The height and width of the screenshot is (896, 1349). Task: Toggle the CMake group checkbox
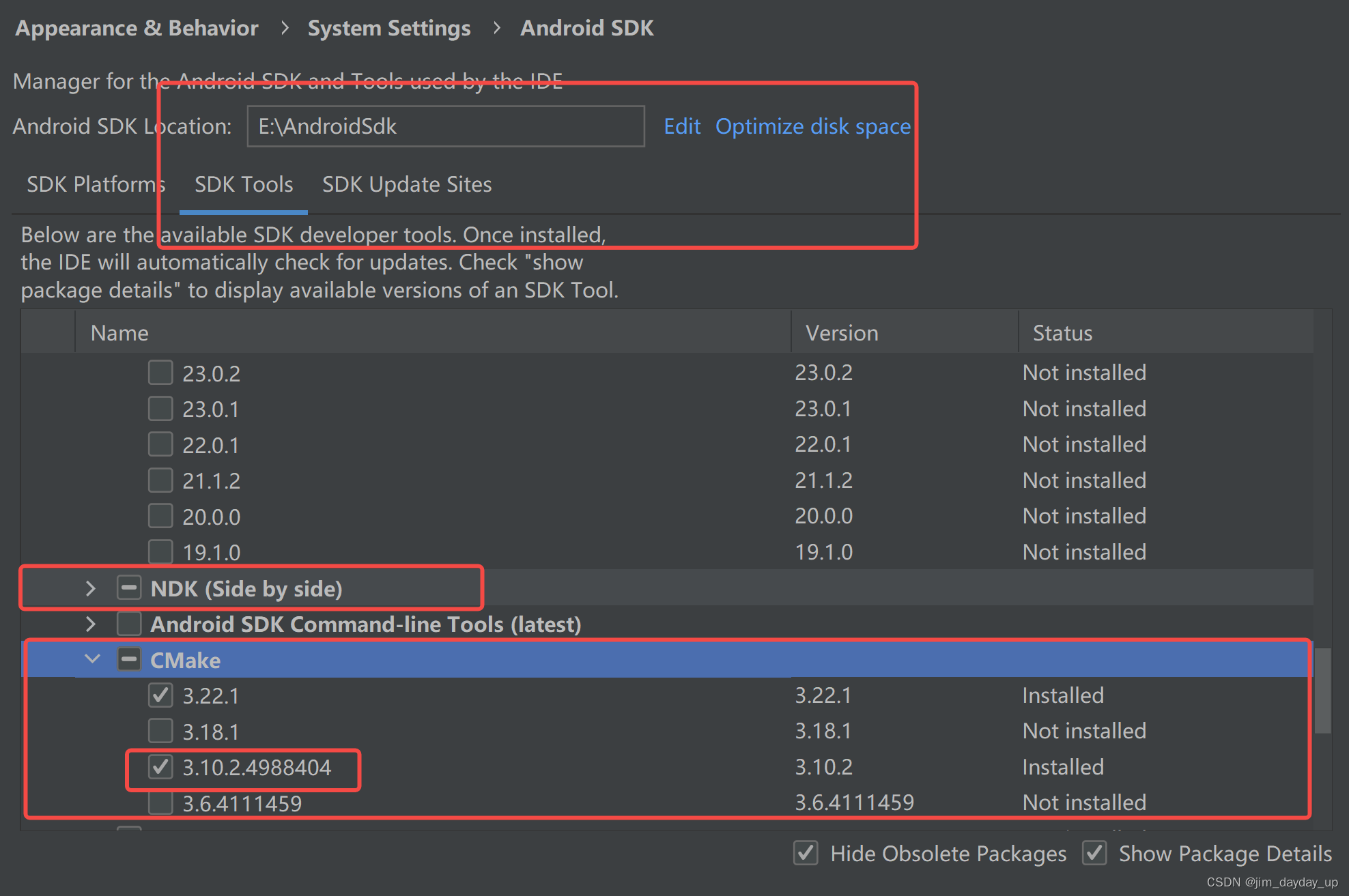coord(129,659)
